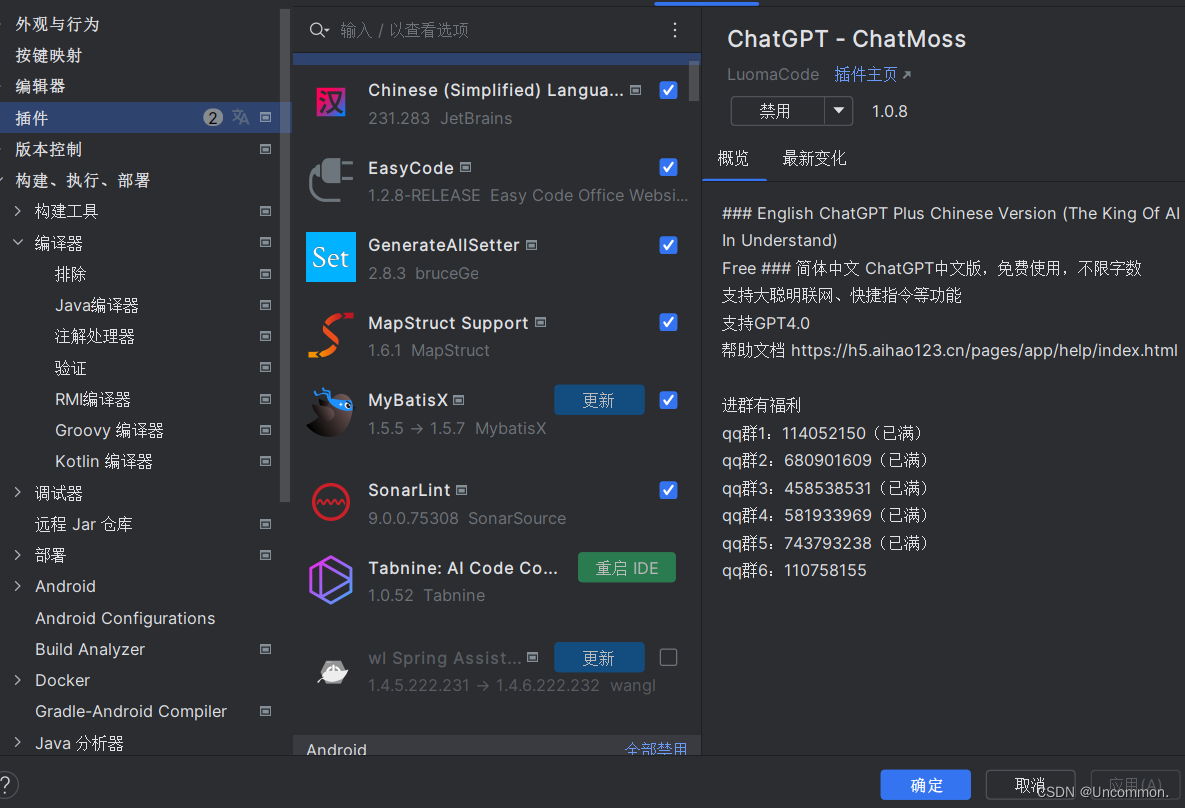Viewport: 1185px width, 808px height.
Task: Switch to the 概览 tab
Action: (733, 158)
